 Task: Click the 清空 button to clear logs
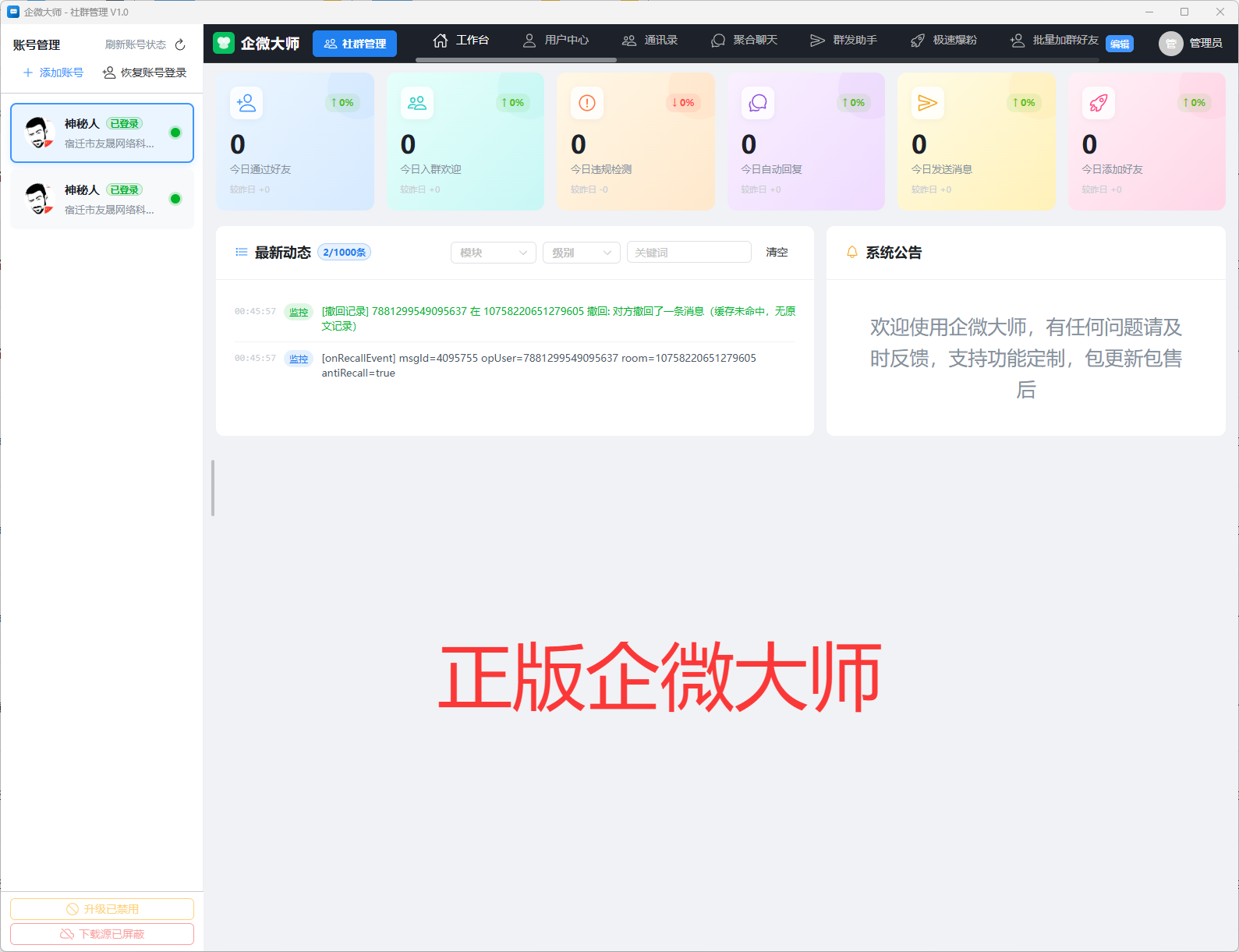(777, 253)
